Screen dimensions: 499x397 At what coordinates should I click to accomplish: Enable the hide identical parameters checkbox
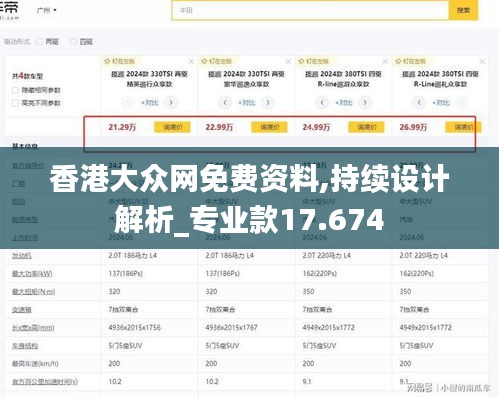coord(15,90)
